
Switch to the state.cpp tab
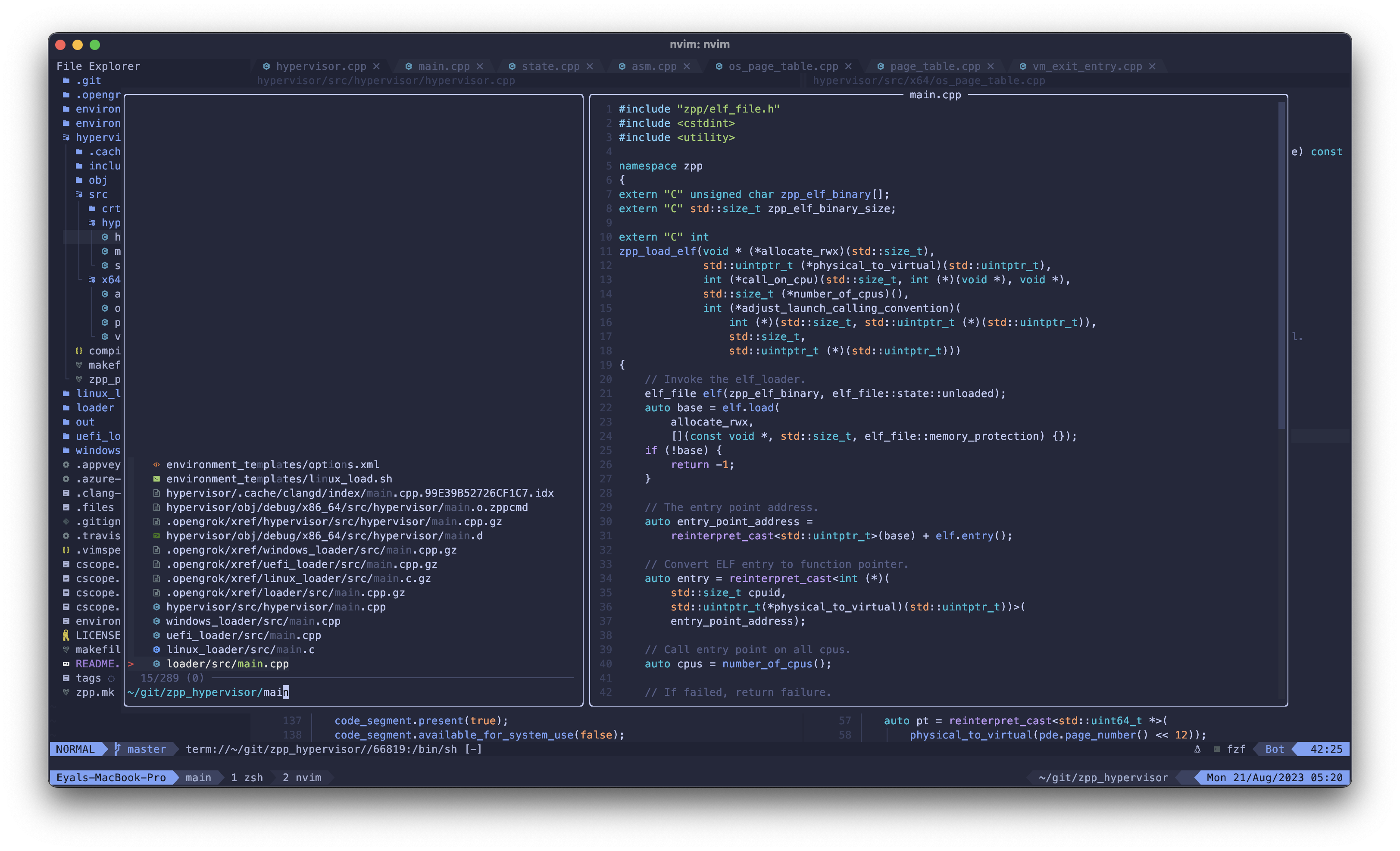coord(550,66)
